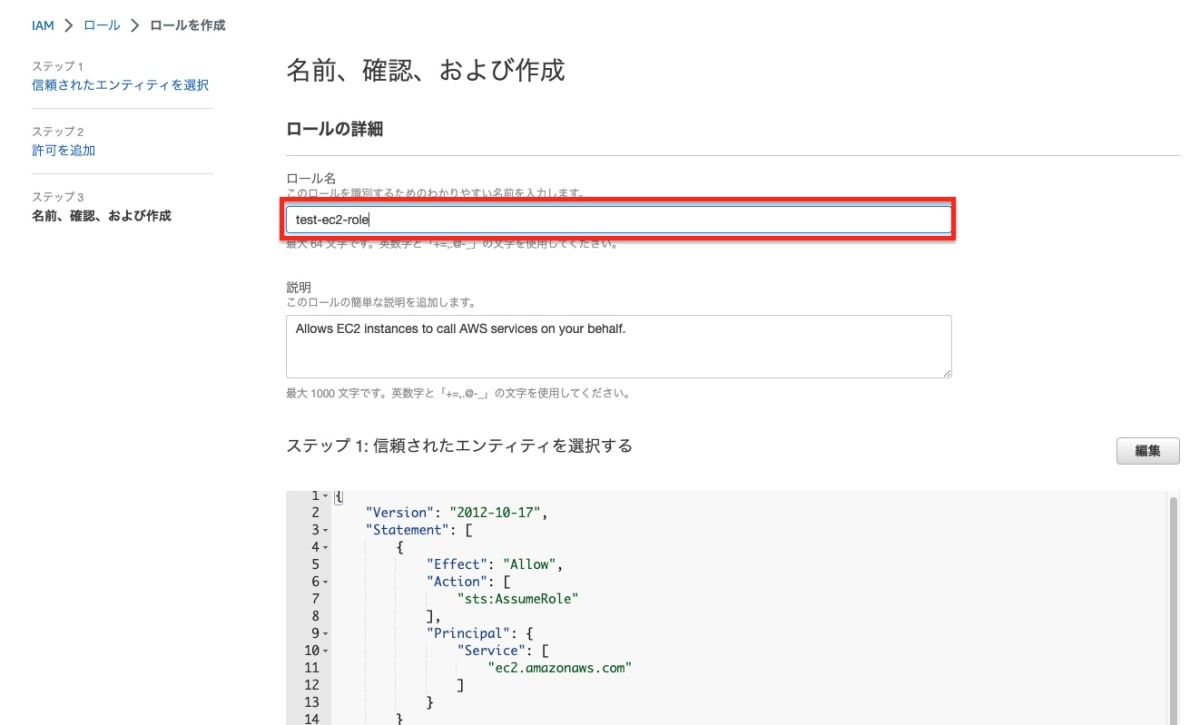1200x725 pixels.
Task: Go to ロール breadcrumb link
Action: [x=102, y=25]
